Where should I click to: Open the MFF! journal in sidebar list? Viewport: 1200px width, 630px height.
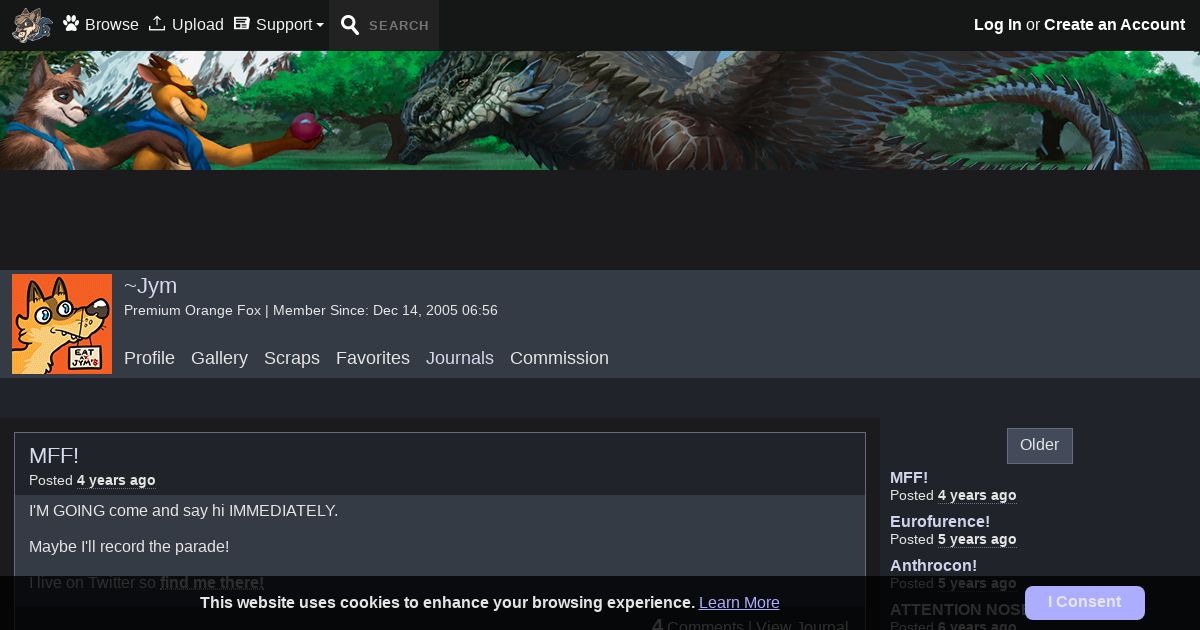(909, 477)
